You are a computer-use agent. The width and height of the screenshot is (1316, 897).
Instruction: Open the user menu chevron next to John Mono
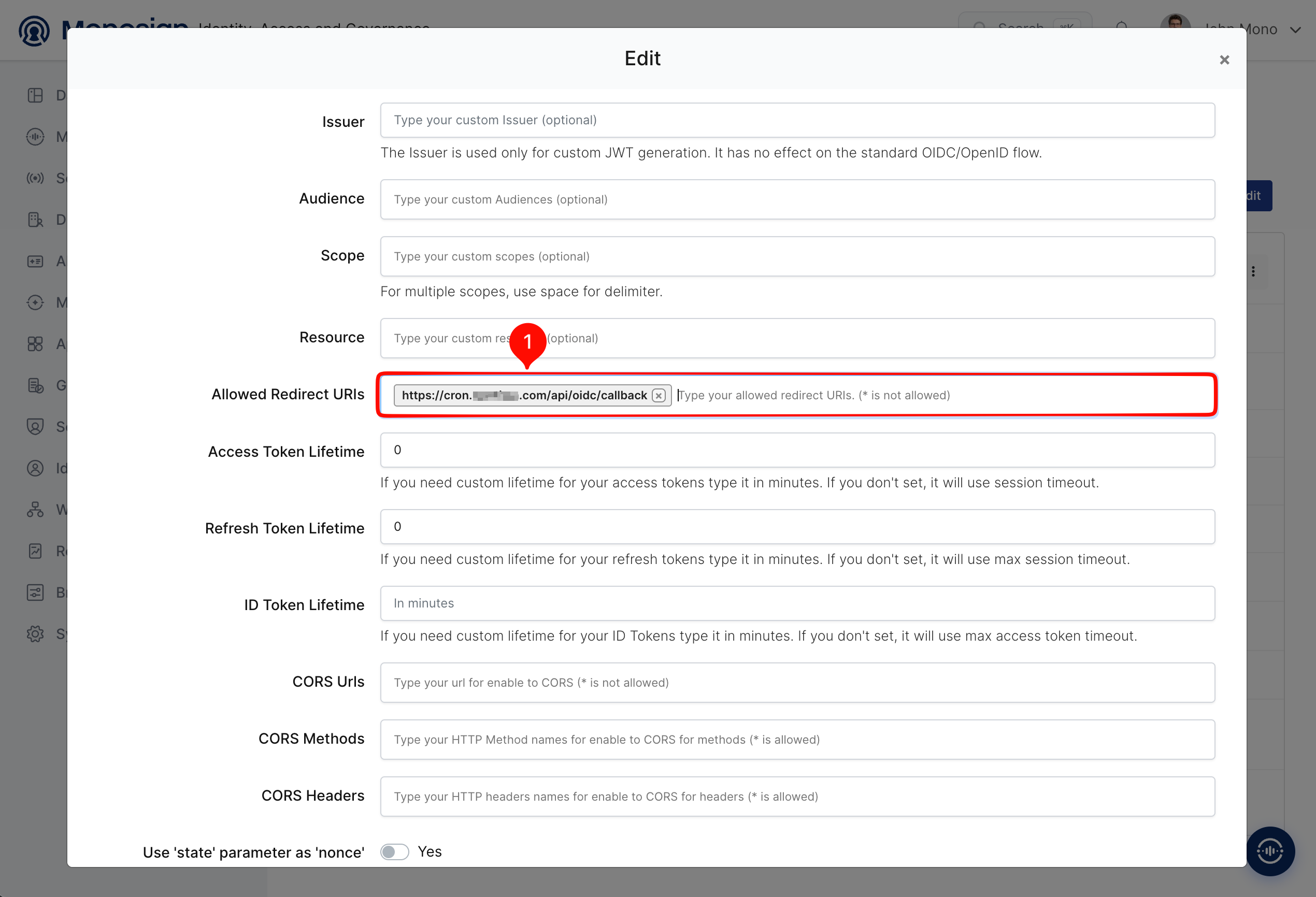1296,30
